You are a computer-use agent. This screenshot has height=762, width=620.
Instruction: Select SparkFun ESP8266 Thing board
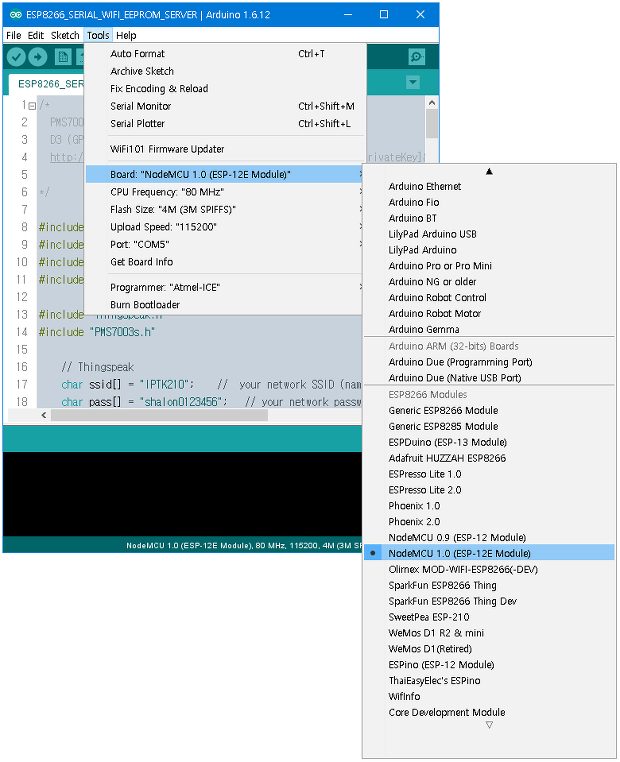click(489, 585)
